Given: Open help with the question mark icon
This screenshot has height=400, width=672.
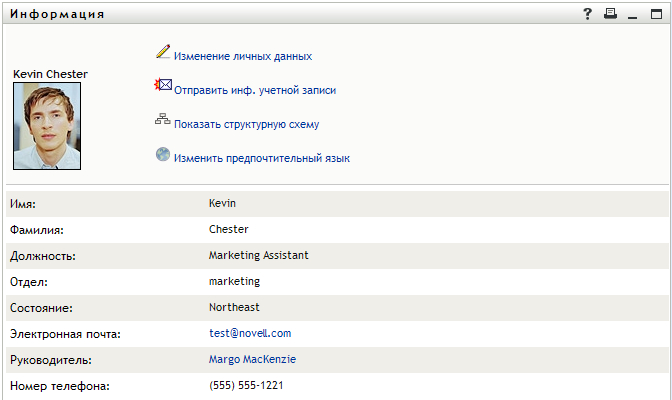Looking at the screenshot, I should [x=588, y=14].
